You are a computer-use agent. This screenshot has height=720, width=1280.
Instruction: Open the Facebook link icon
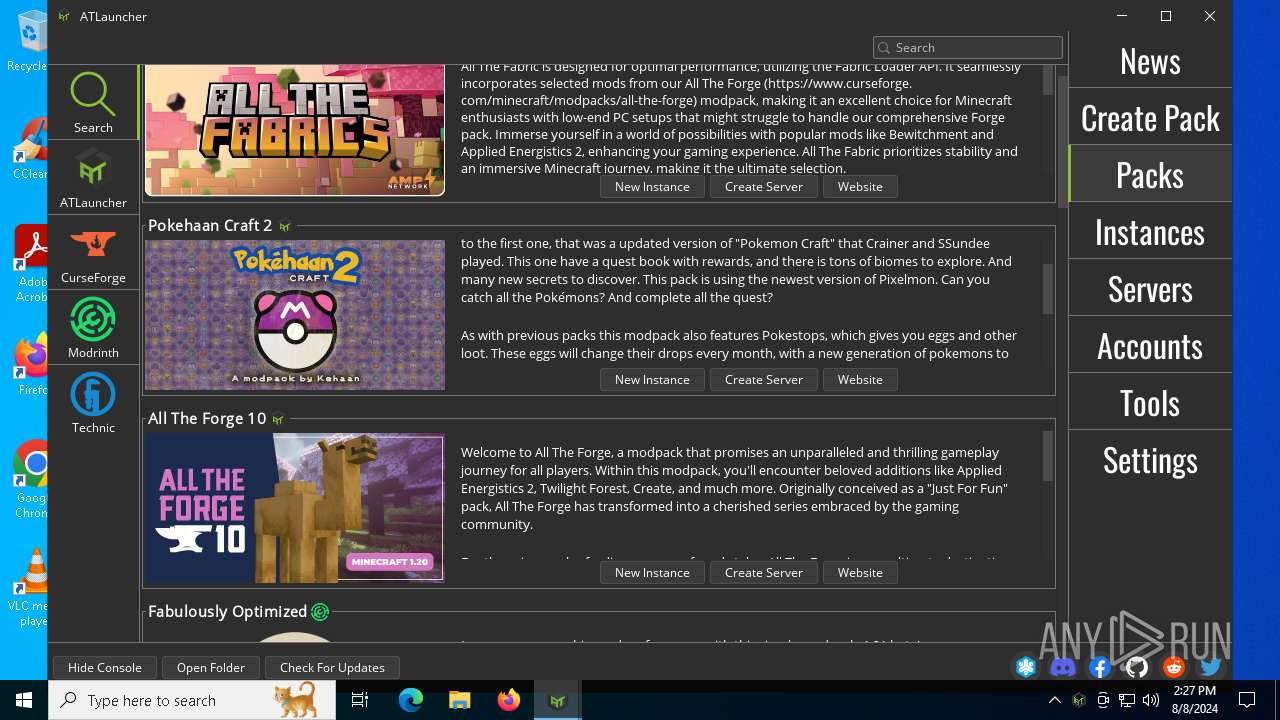(x=1100, y=667)
